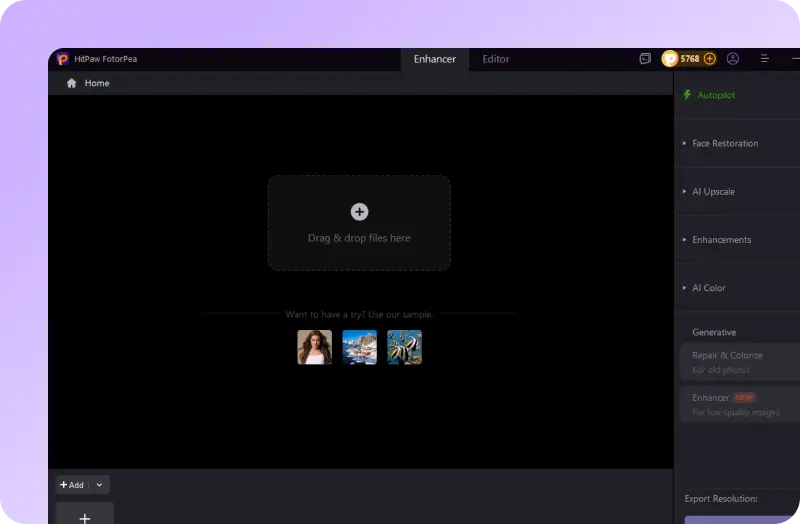Image resolution: width=800 pixels, height=524 pixels.
Task: Click the Drag & drop files here area
Action: [x=359, y=223]
